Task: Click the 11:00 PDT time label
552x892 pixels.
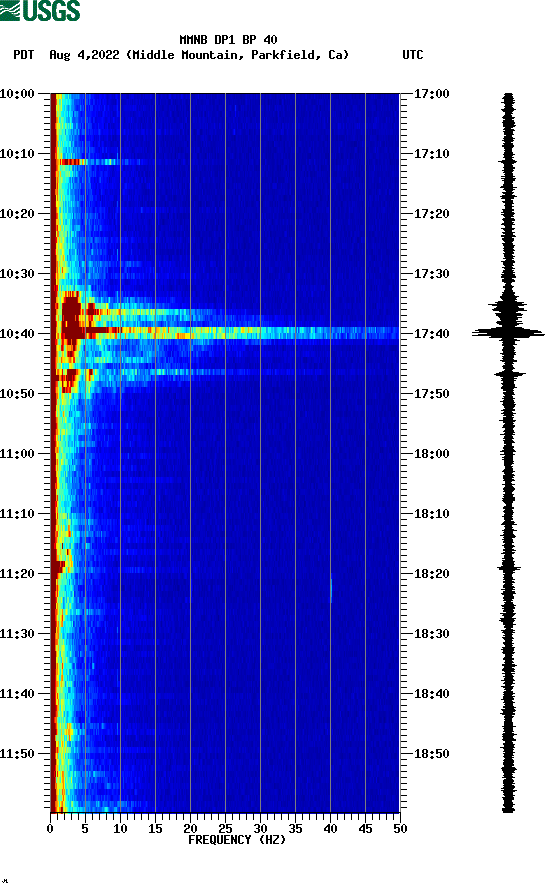Action: [x=17, y=454]
